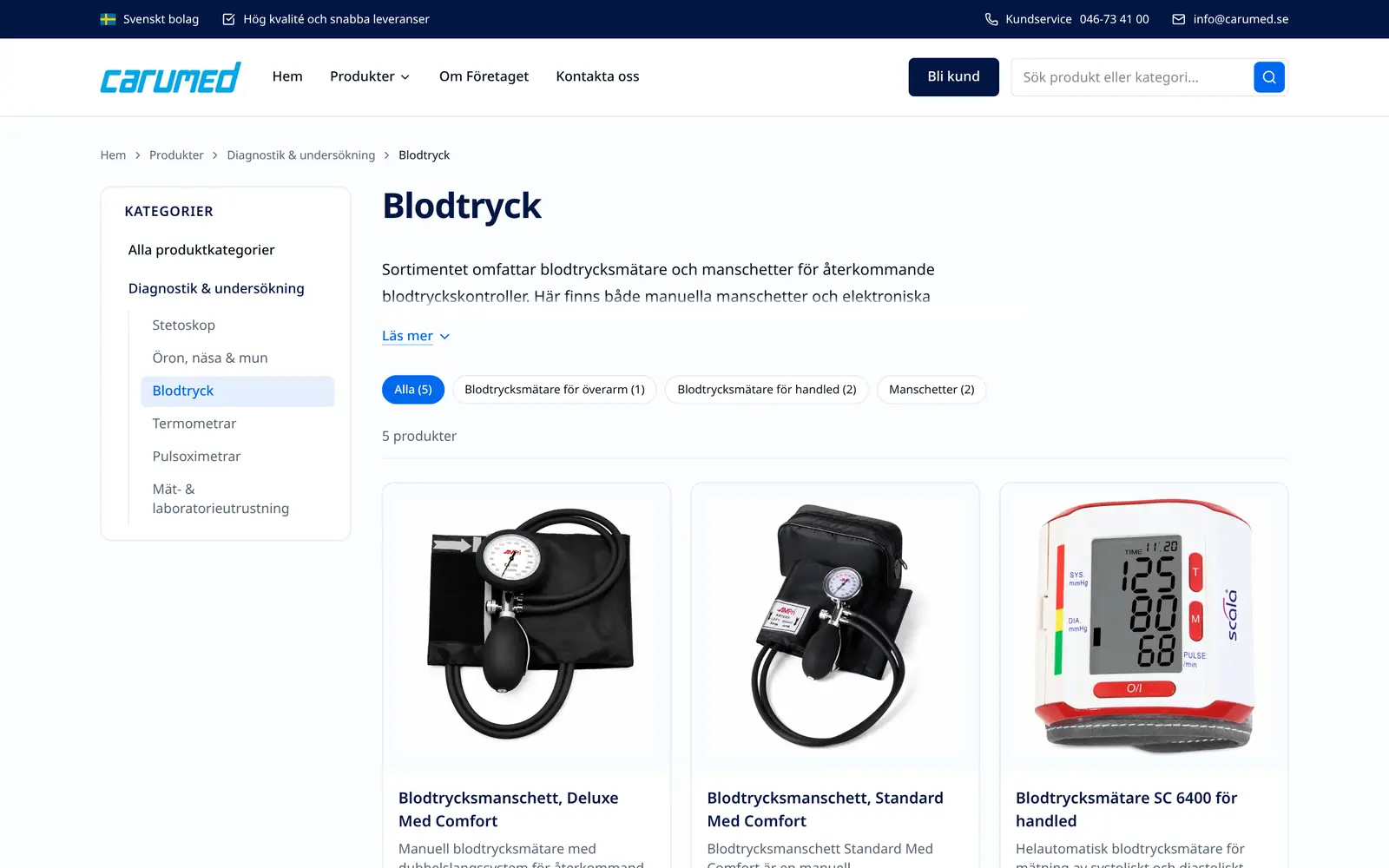Open Deluxe Med Comfort product image
Image resolution: width=1389 pixels, height=868 pixels.
(526, 627)
